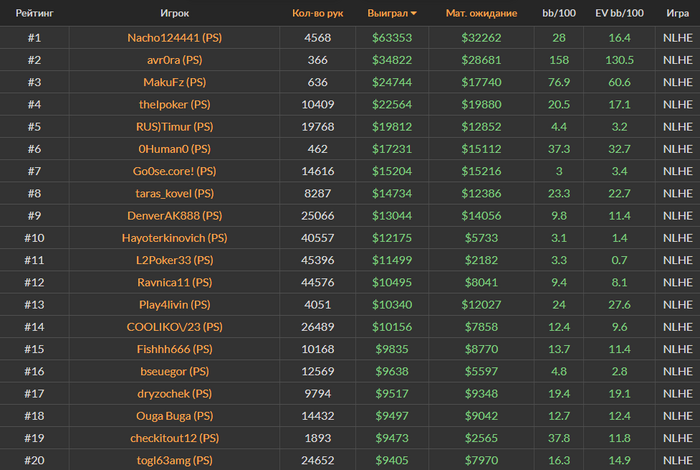Click the Игра column header
This screenshot has height=470, width=700.
coord(676,14)
